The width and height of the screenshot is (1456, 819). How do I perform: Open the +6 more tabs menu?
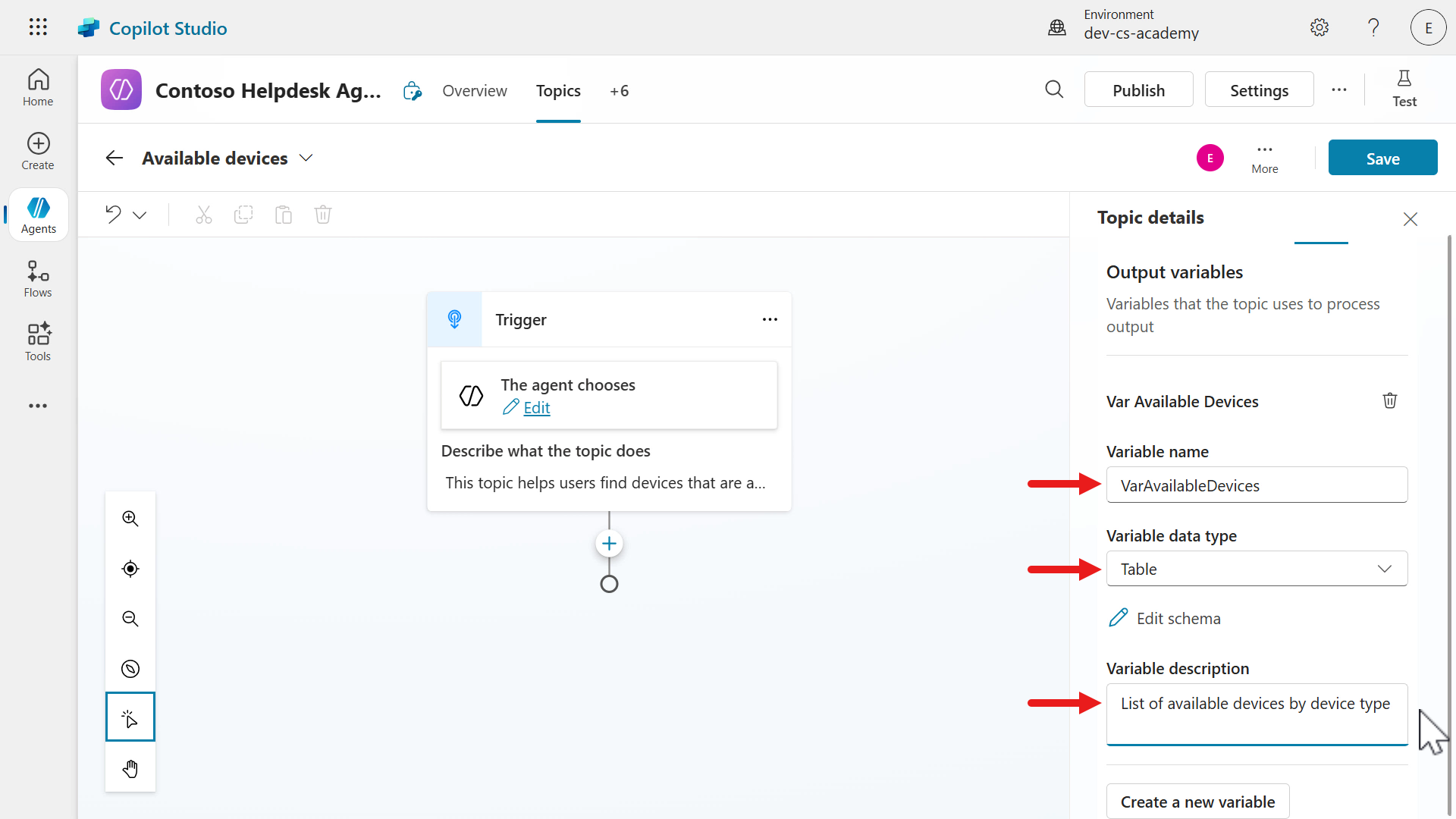click(x=619, y=91)
